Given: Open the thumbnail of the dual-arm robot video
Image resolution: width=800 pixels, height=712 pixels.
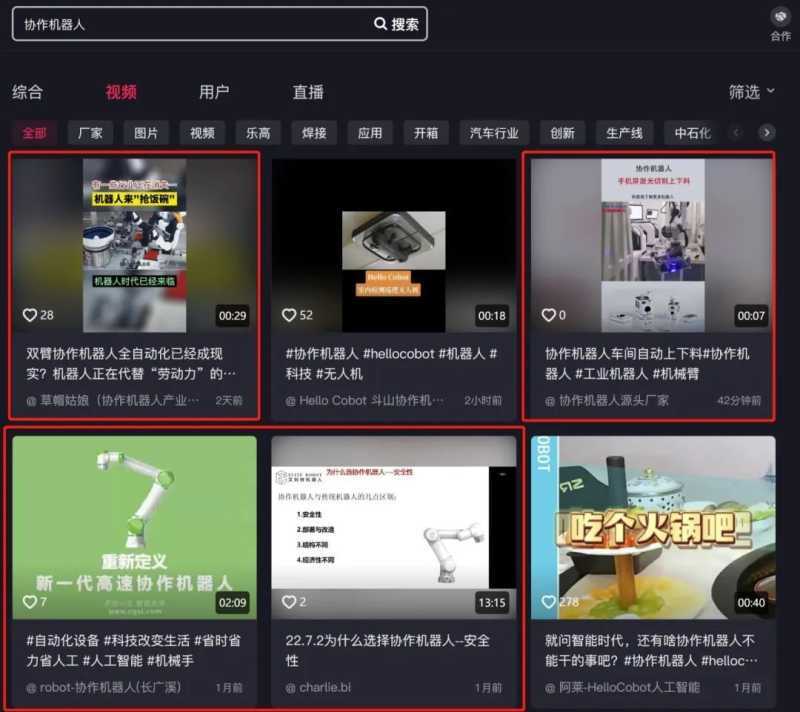Looking at the screenshot, I should (x=135, y=237).
